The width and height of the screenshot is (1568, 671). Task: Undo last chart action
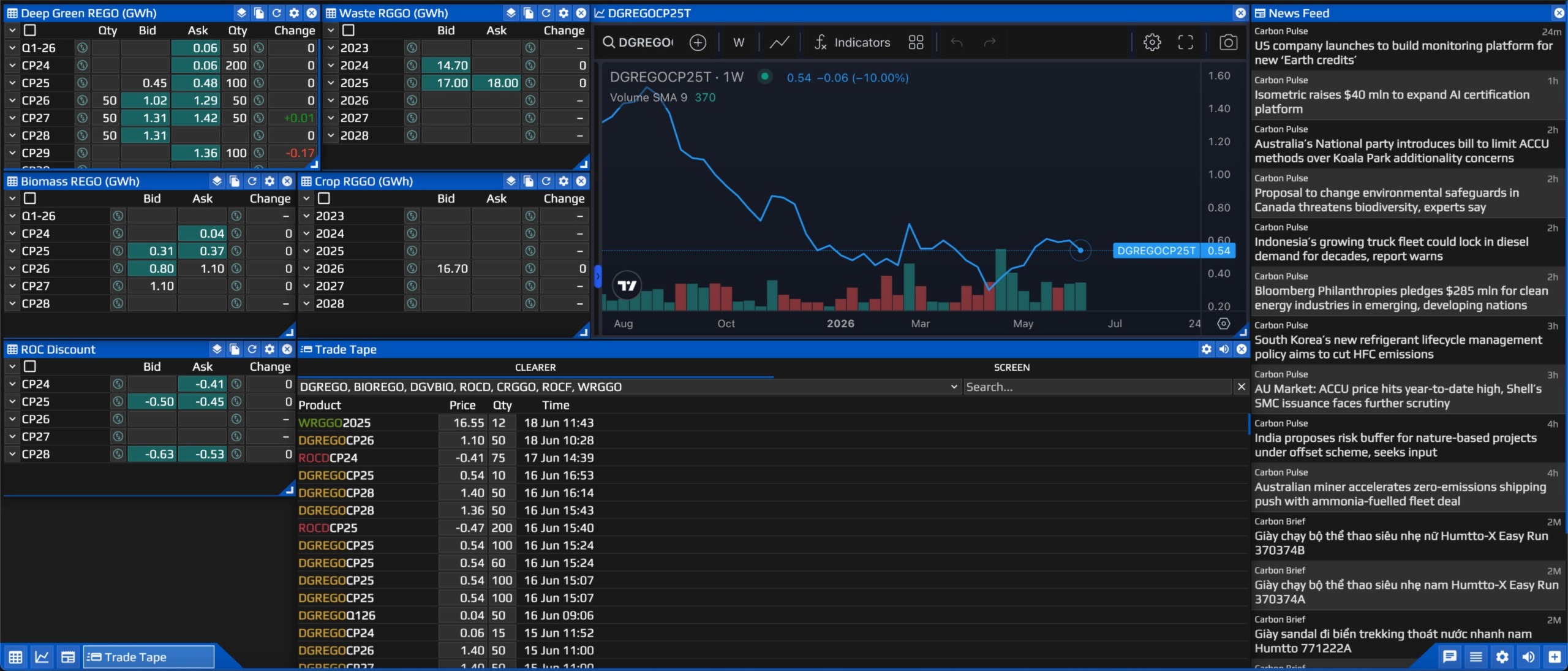pos(957,42)
